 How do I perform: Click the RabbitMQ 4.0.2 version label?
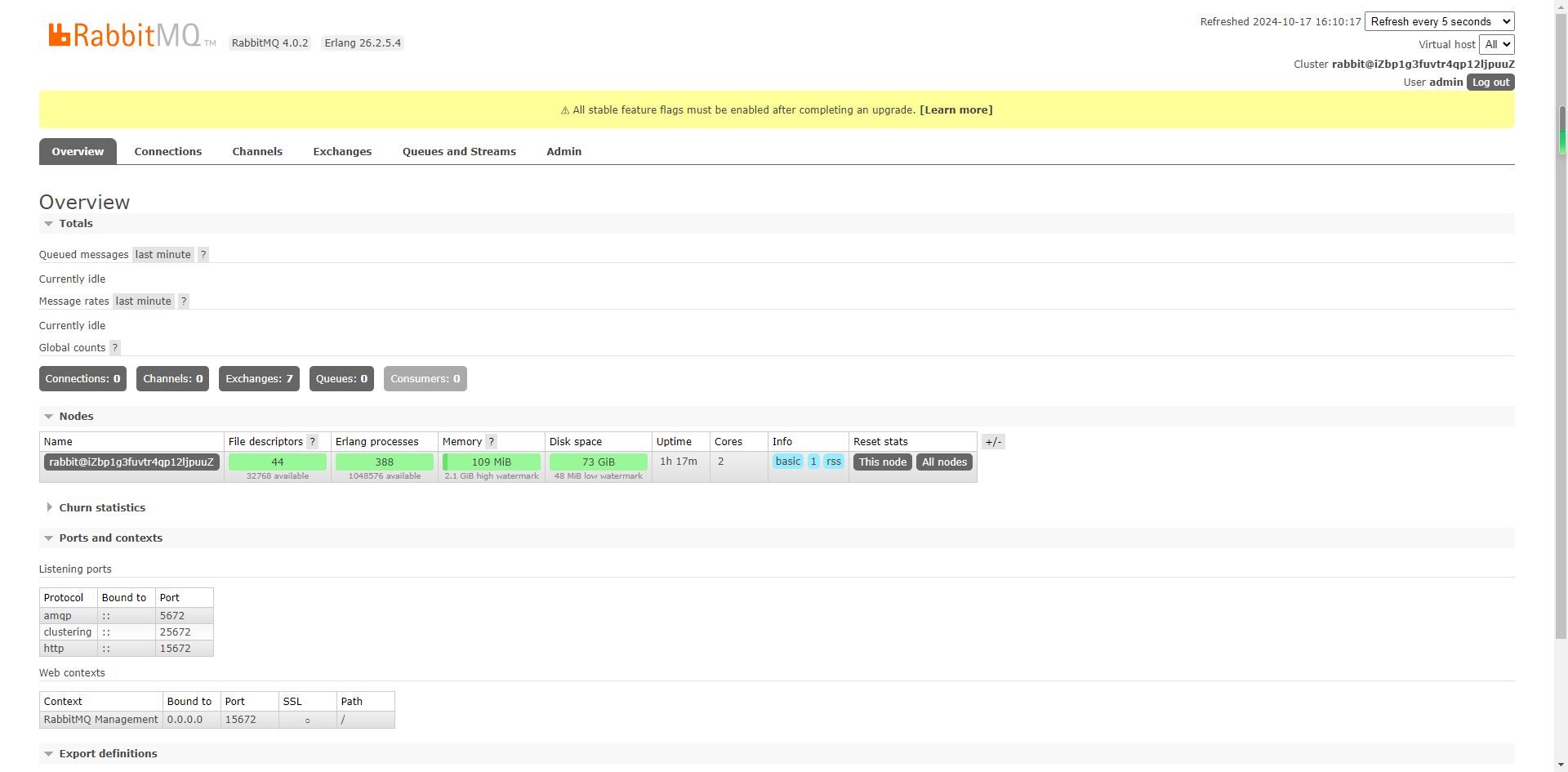(270, 43)
